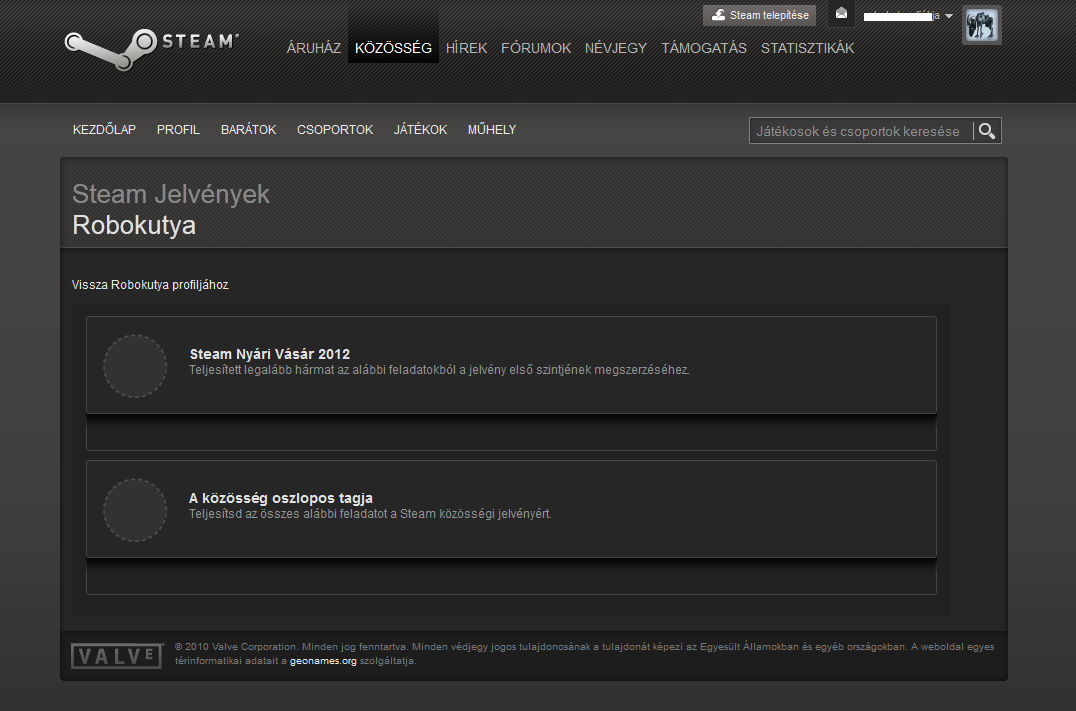1076x711 pixels.
Task: Click the Robokutya heading
Action: (x=134, y=225)
